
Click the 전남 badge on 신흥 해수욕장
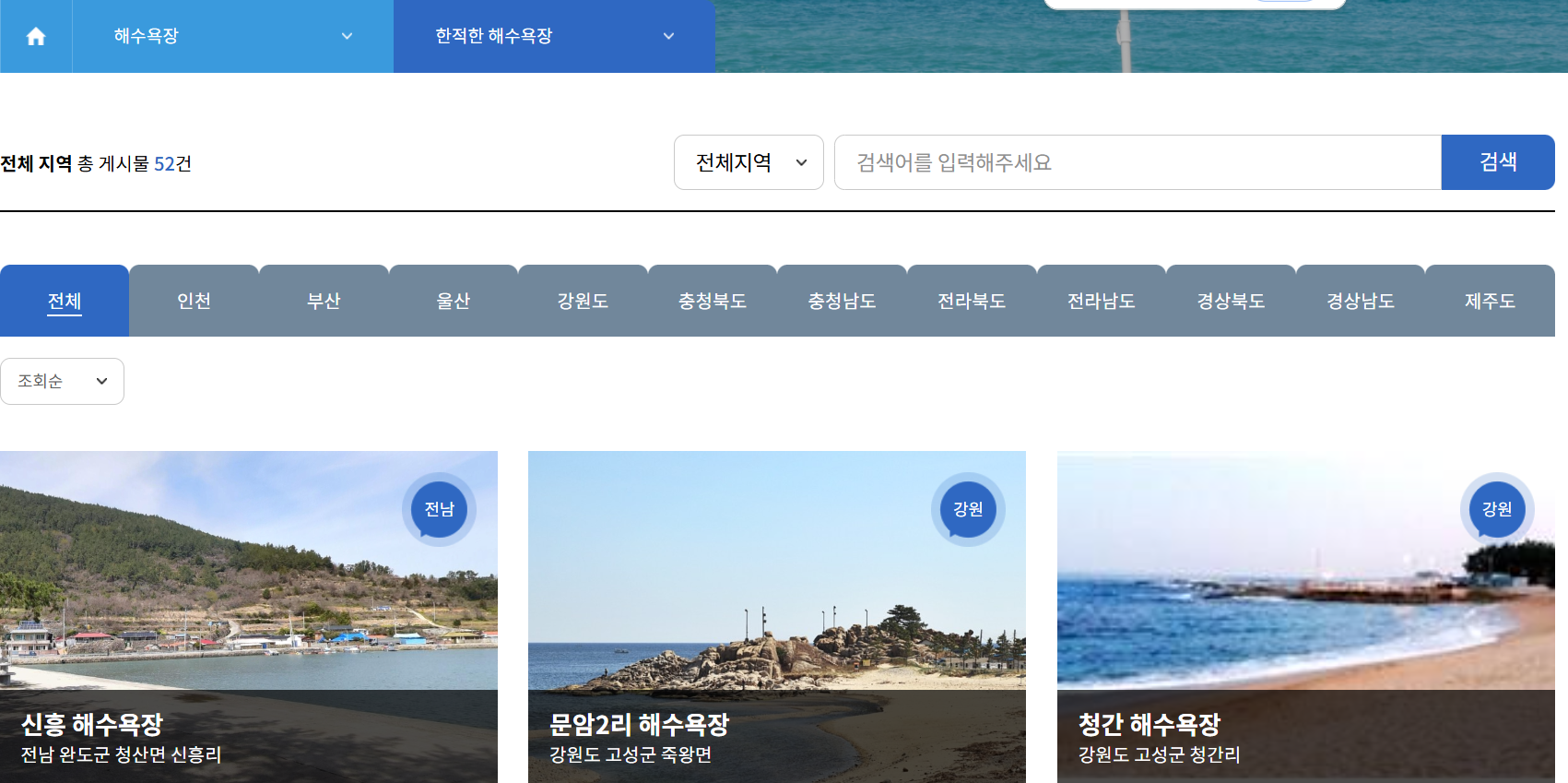[439, 509]
